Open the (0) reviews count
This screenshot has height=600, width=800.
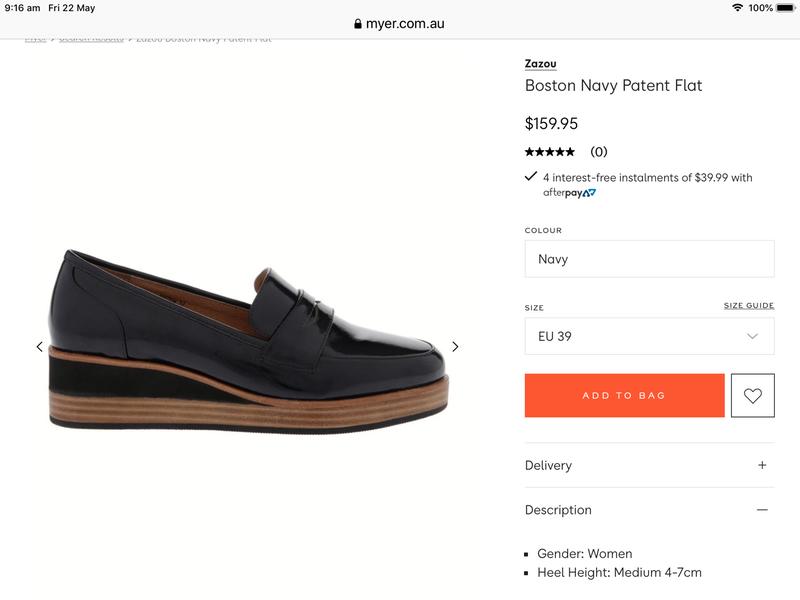(598, 152)
